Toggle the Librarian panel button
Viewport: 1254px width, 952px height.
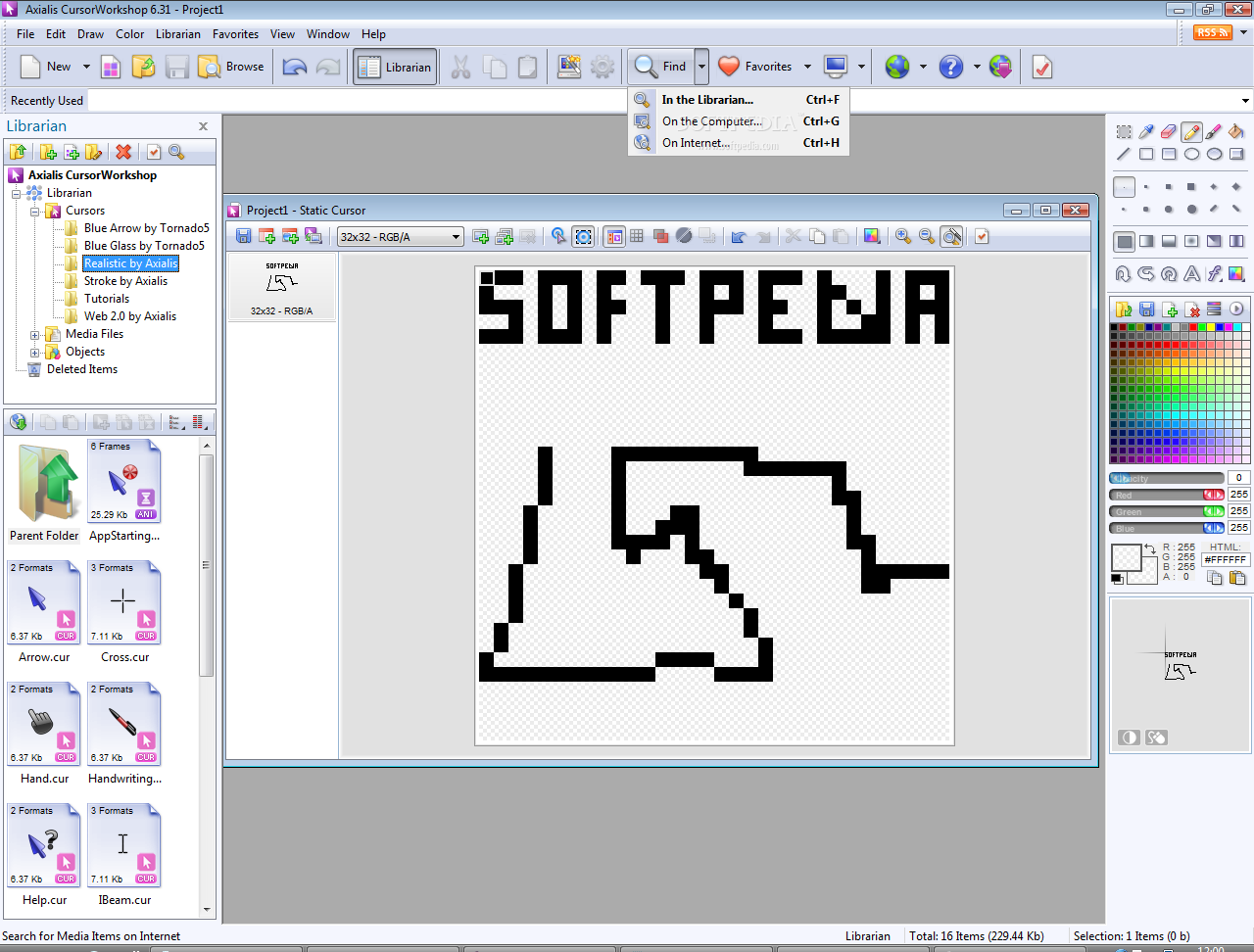pyautogui.click(x=395, y=67)
